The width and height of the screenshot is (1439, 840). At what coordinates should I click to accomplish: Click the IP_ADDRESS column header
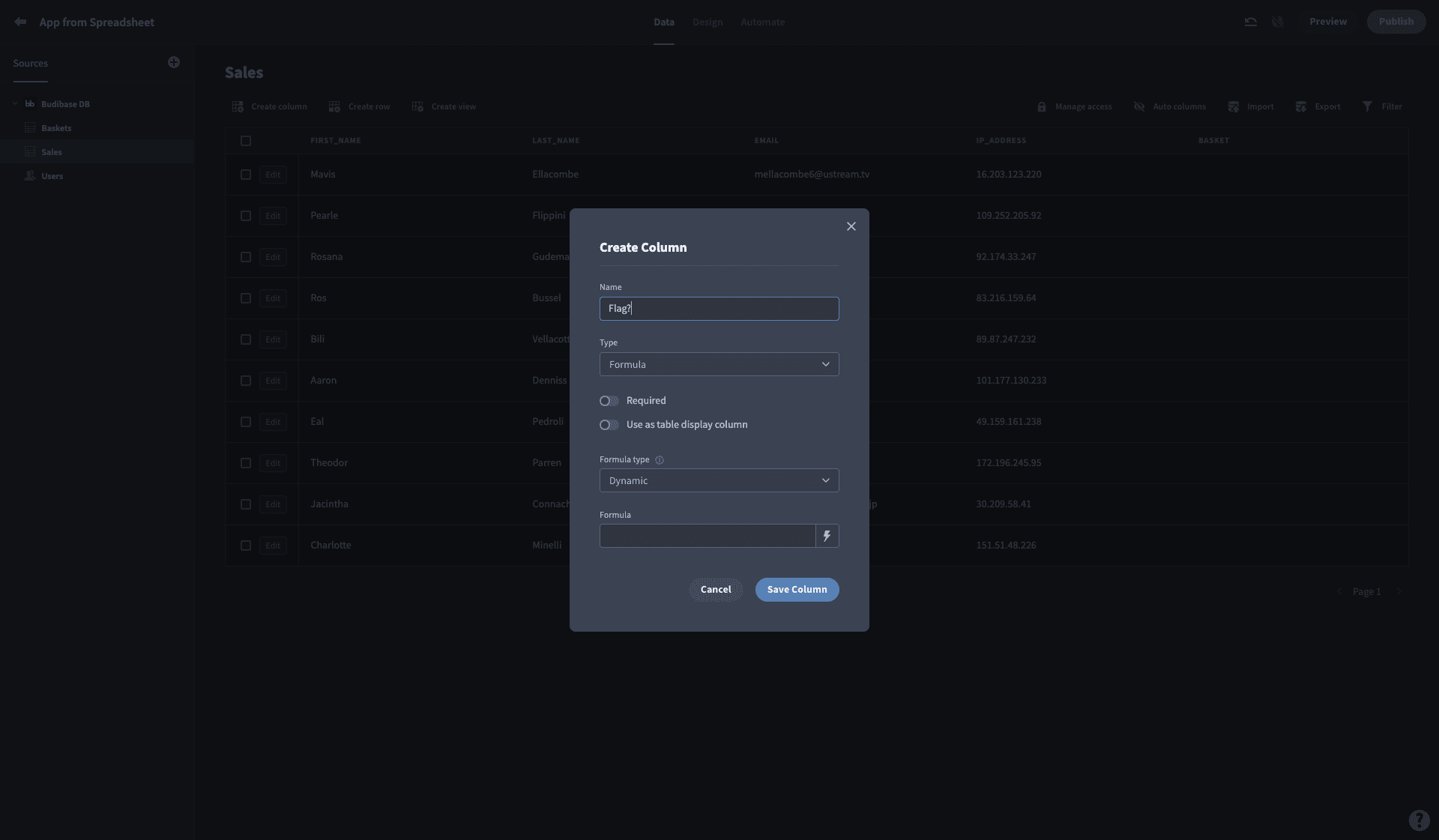pos(1001,141)
